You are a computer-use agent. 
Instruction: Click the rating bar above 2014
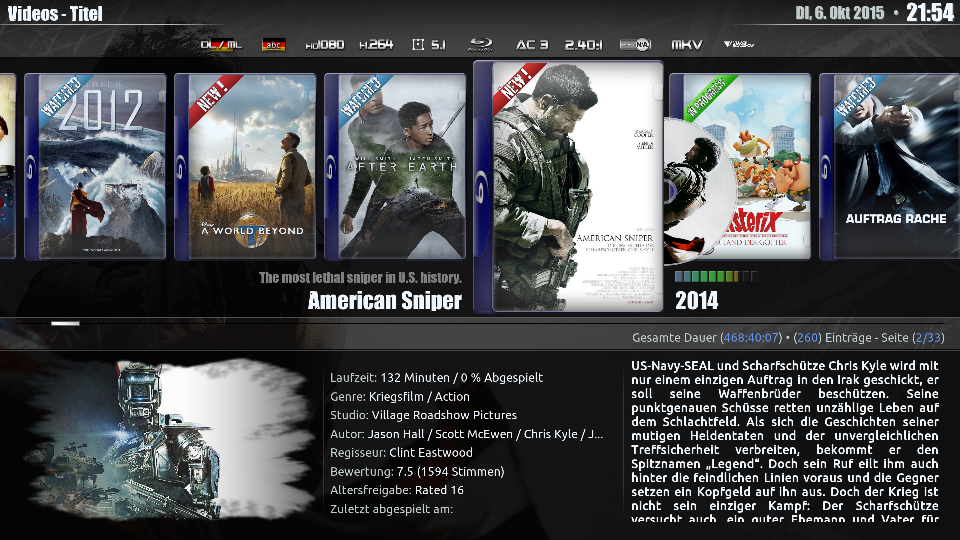coord(716,277)
